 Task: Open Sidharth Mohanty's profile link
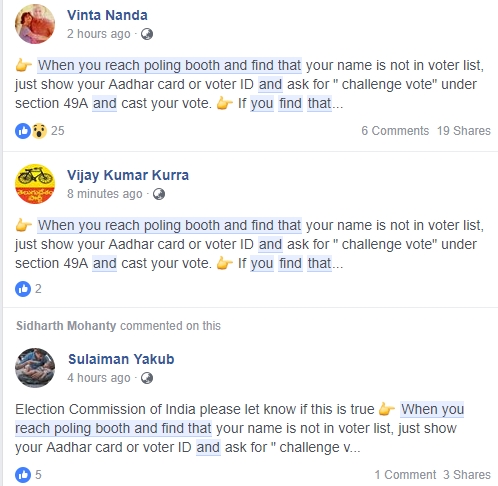pos(66,326)
